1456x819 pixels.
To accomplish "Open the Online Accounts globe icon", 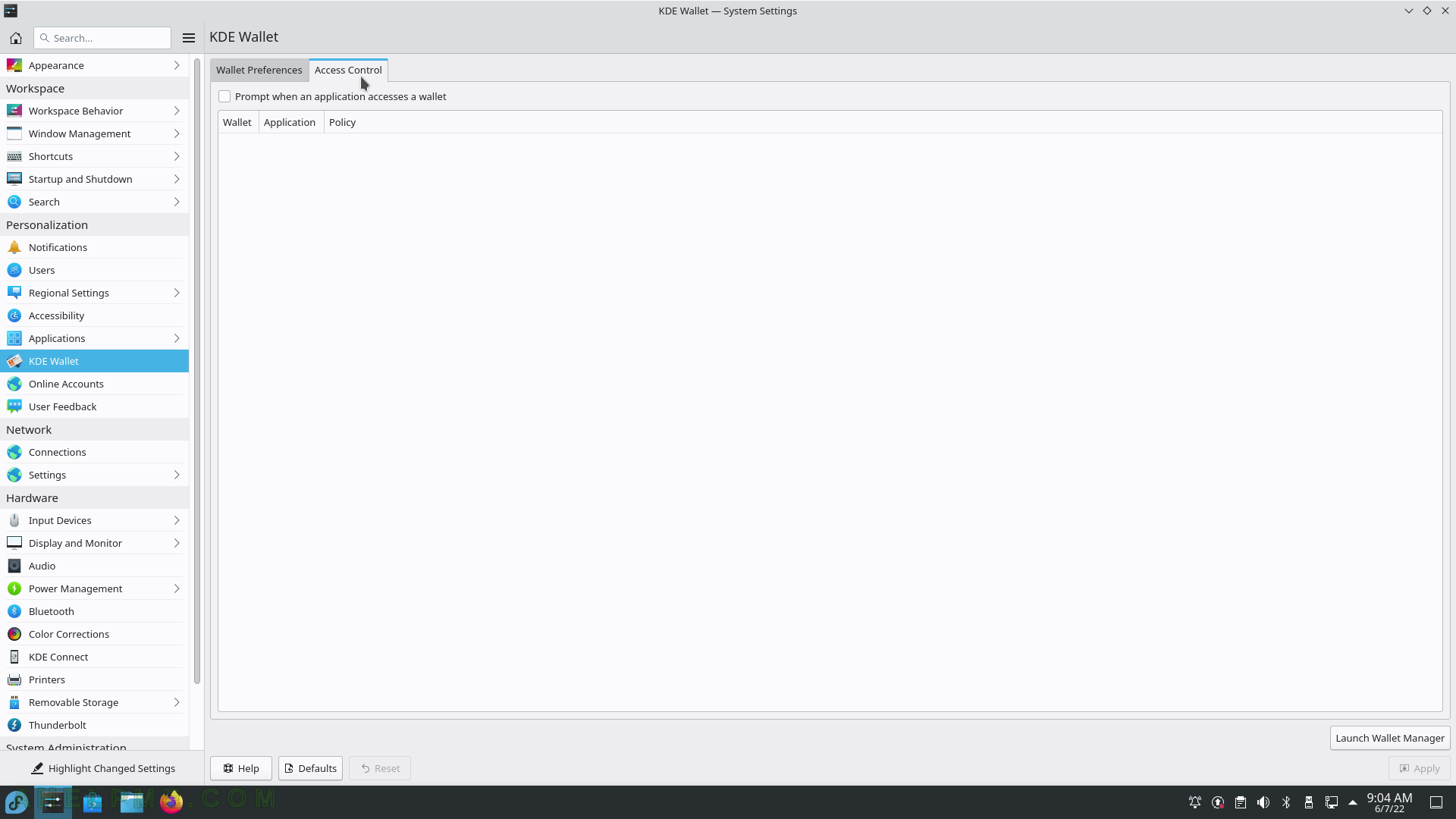I will pyautogui.click(x=14, y=384).
